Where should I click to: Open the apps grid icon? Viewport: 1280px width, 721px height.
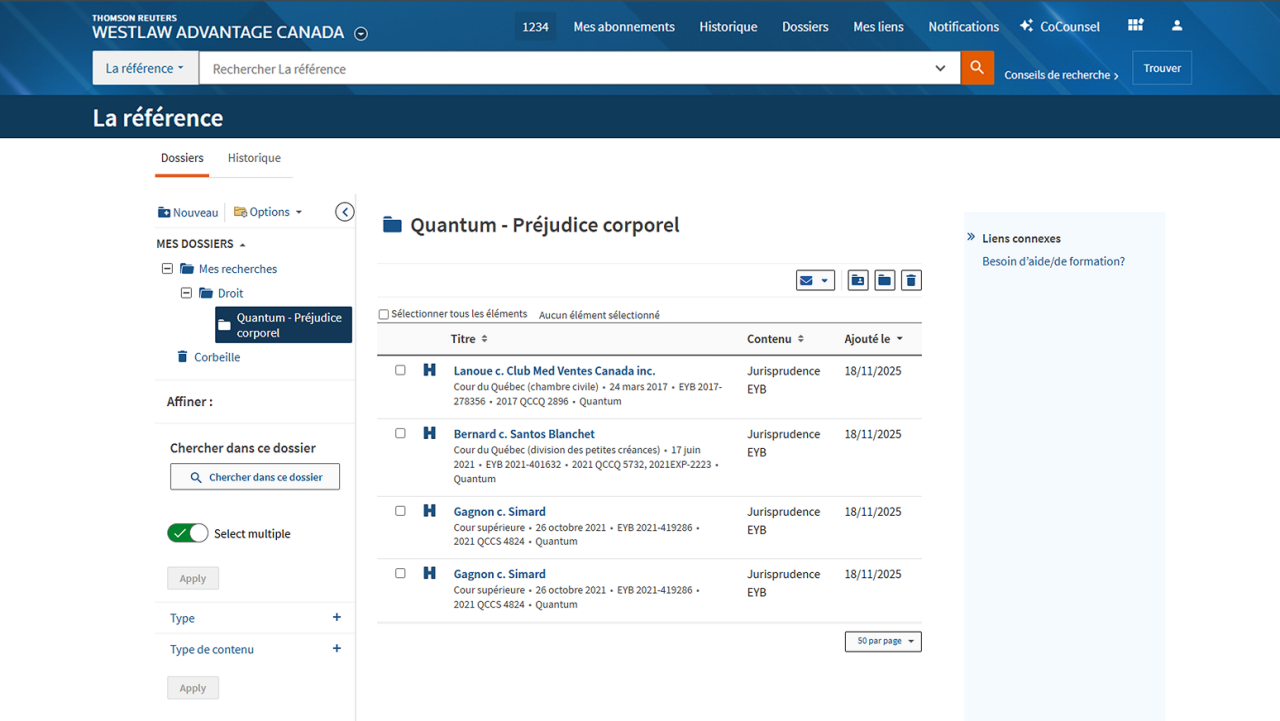(x=1135, y=26)
